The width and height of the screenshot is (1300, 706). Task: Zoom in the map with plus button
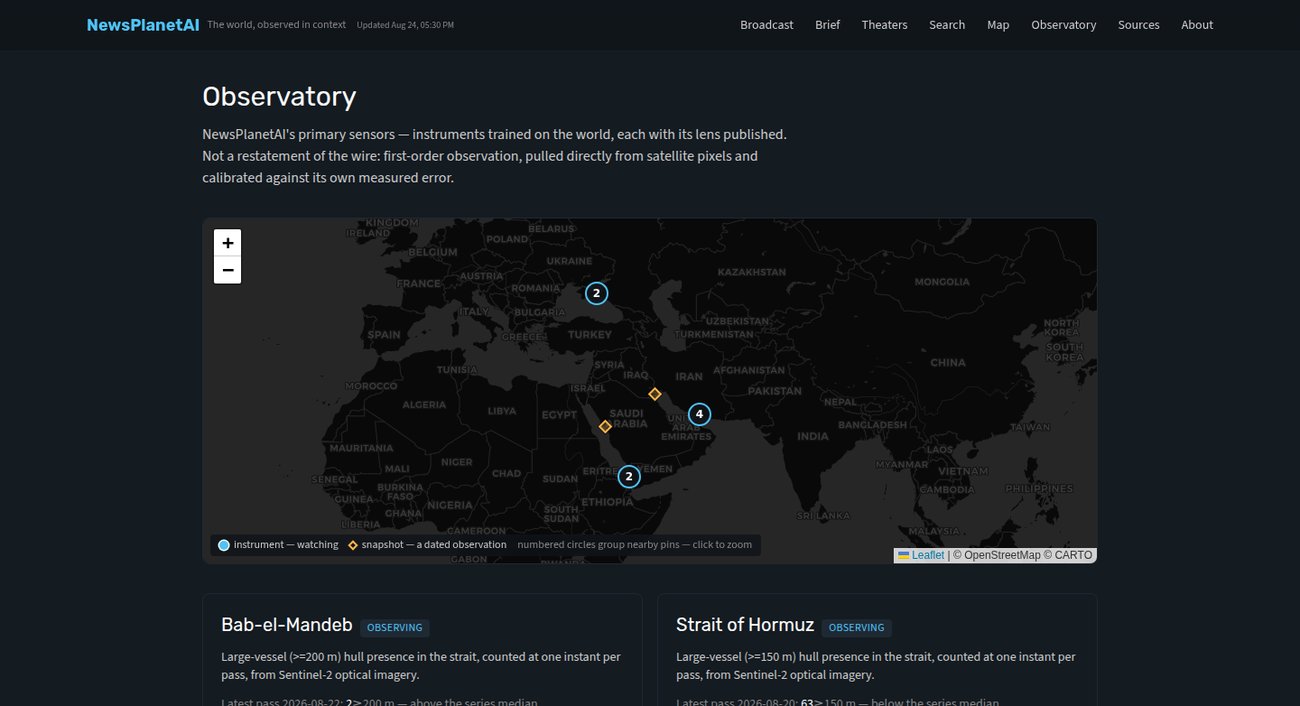[227, 243]
